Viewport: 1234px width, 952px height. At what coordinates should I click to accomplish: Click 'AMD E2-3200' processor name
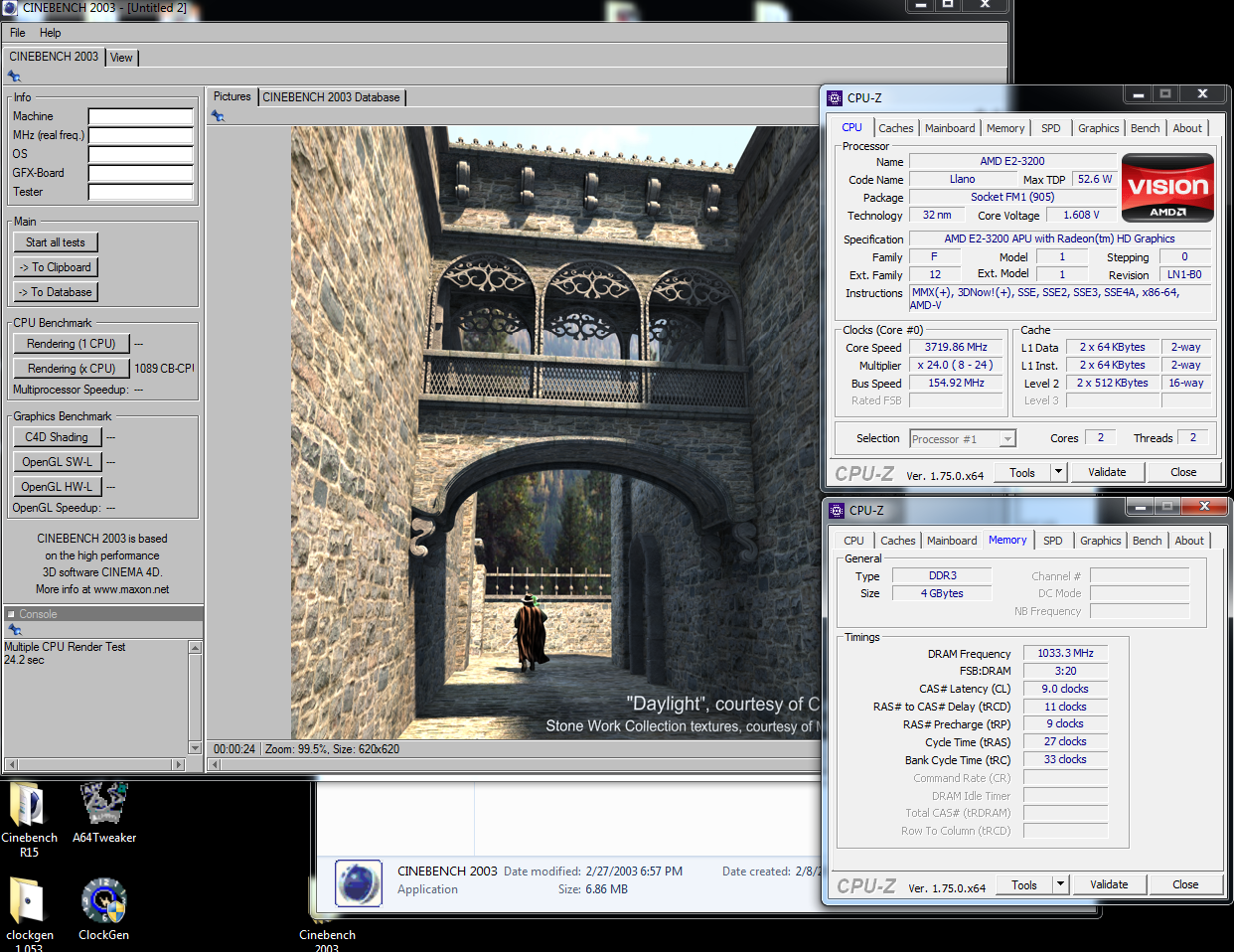tap(1011, 161)
